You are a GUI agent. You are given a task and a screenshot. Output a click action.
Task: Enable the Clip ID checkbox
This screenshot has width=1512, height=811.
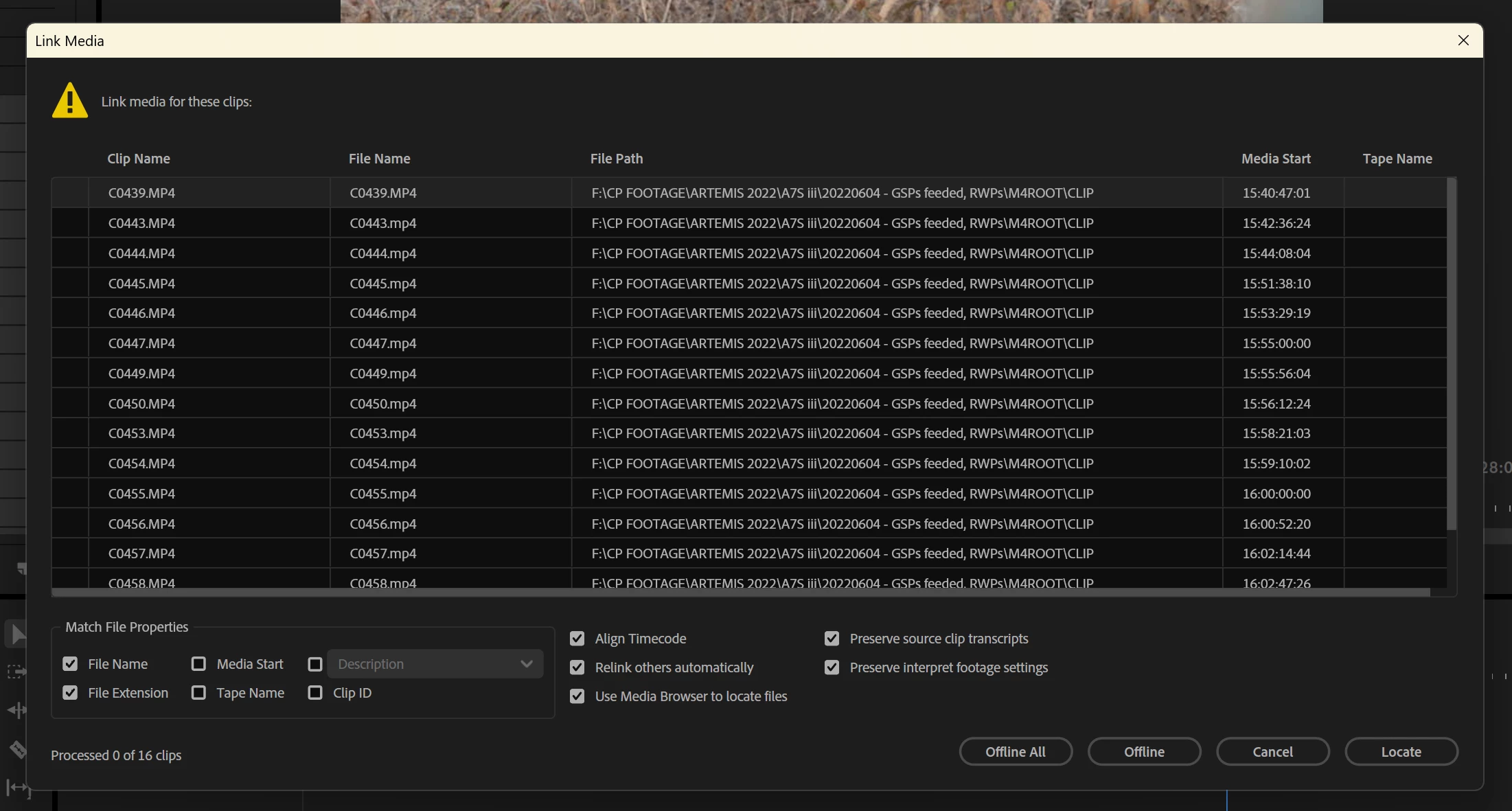tap(315, 693)
